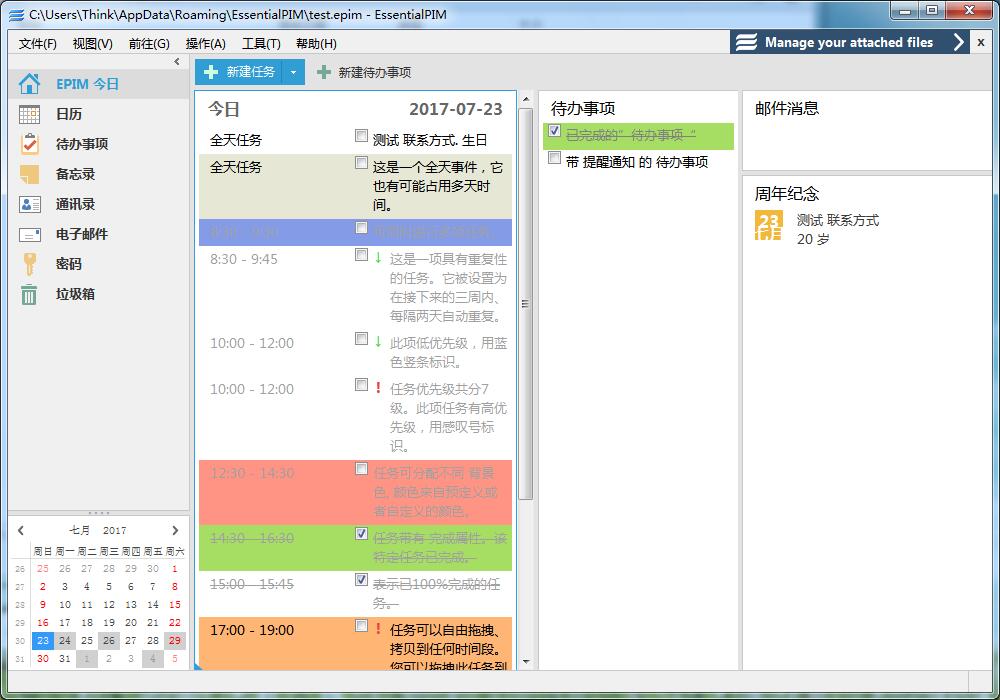The image size is (1000, 700).
Task: Open the 操作(A) menu
Action: coord(205,43)
